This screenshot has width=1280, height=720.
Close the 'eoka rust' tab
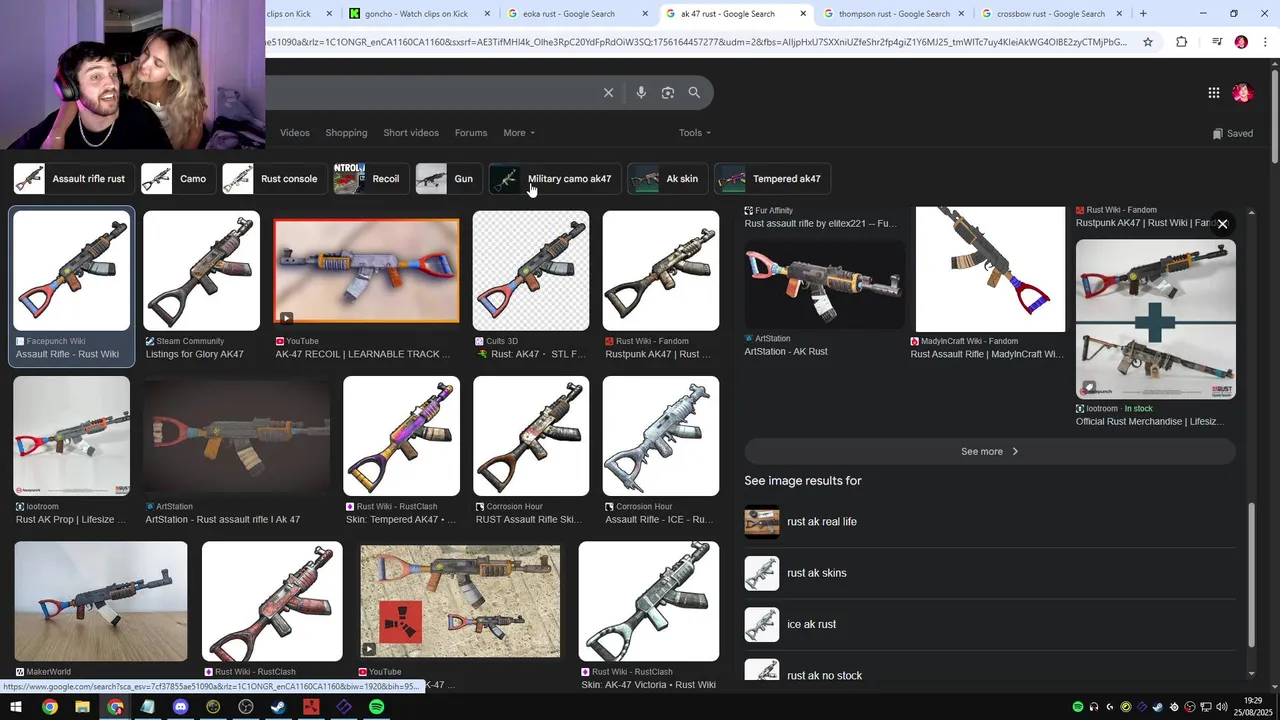click(645, 14)
